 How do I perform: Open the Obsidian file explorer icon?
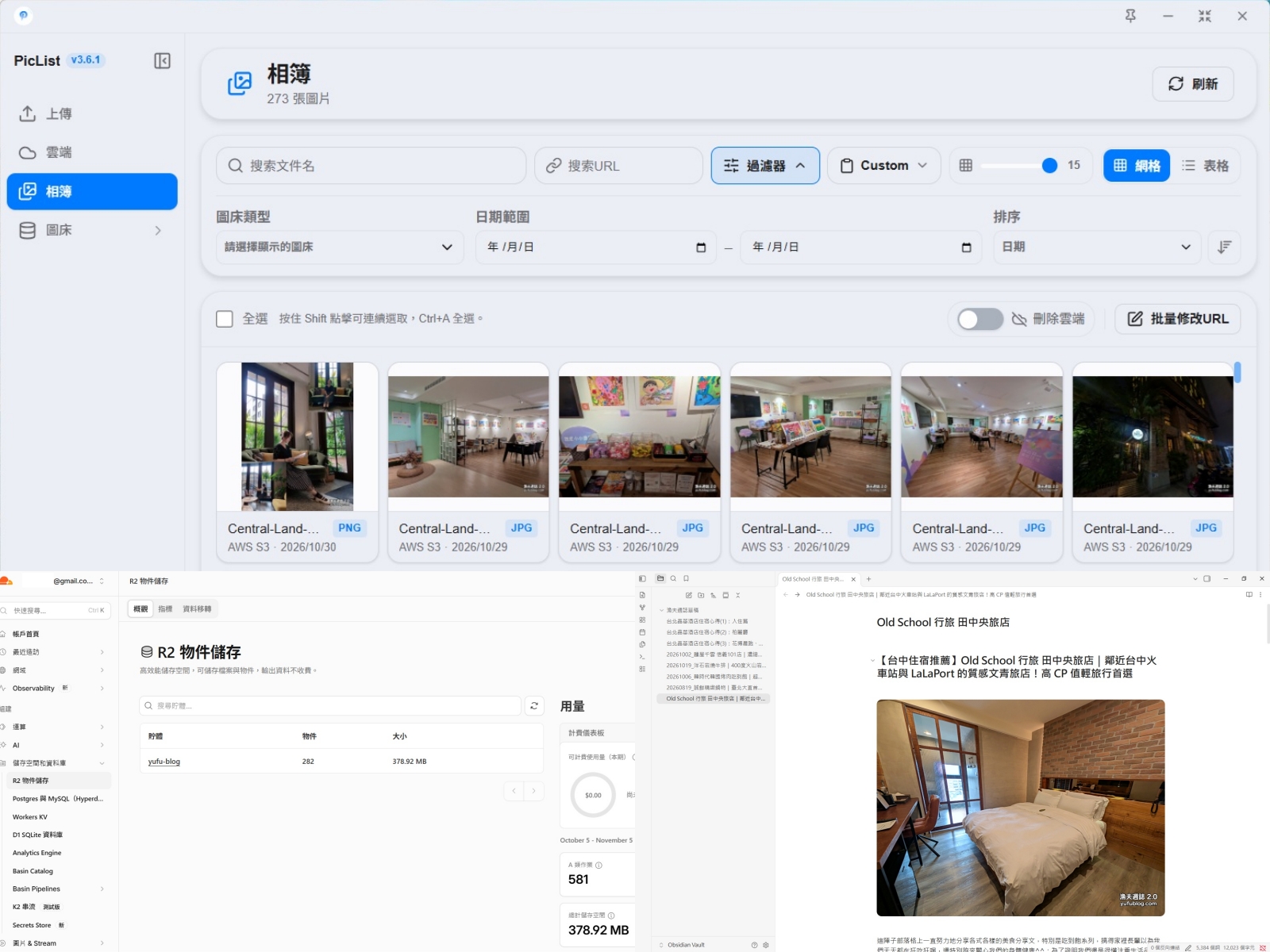point(660,578)
